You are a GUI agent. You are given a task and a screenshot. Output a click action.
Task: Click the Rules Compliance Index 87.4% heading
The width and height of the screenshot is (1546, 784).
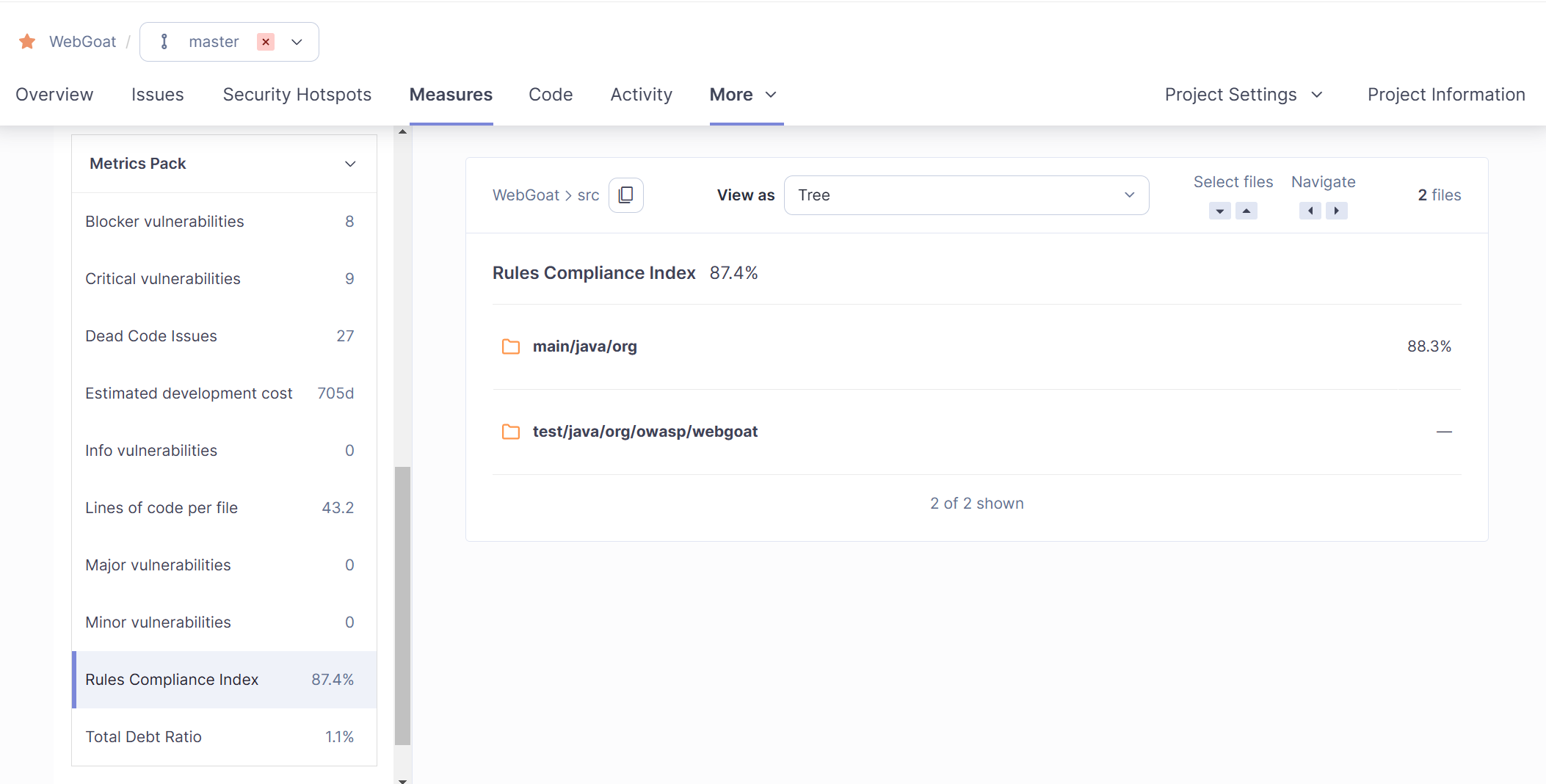(625, 273)
